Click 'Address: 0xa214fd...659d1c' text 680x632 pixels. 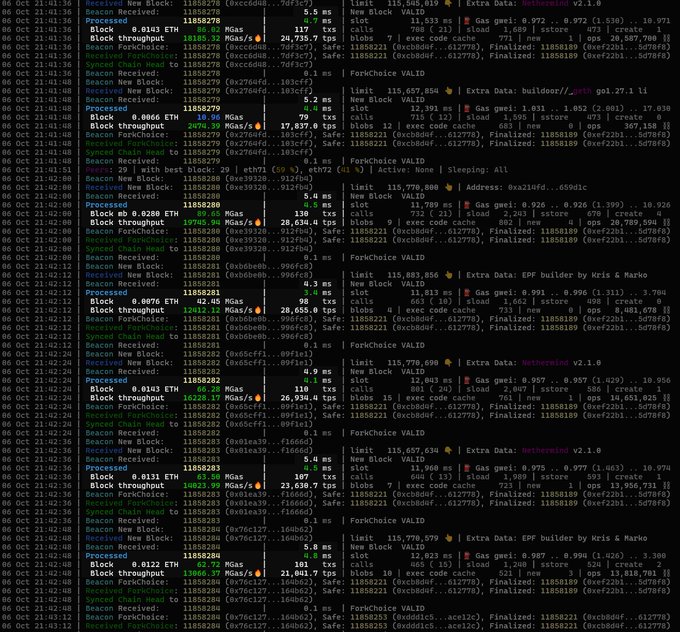[x=526, y=187]
